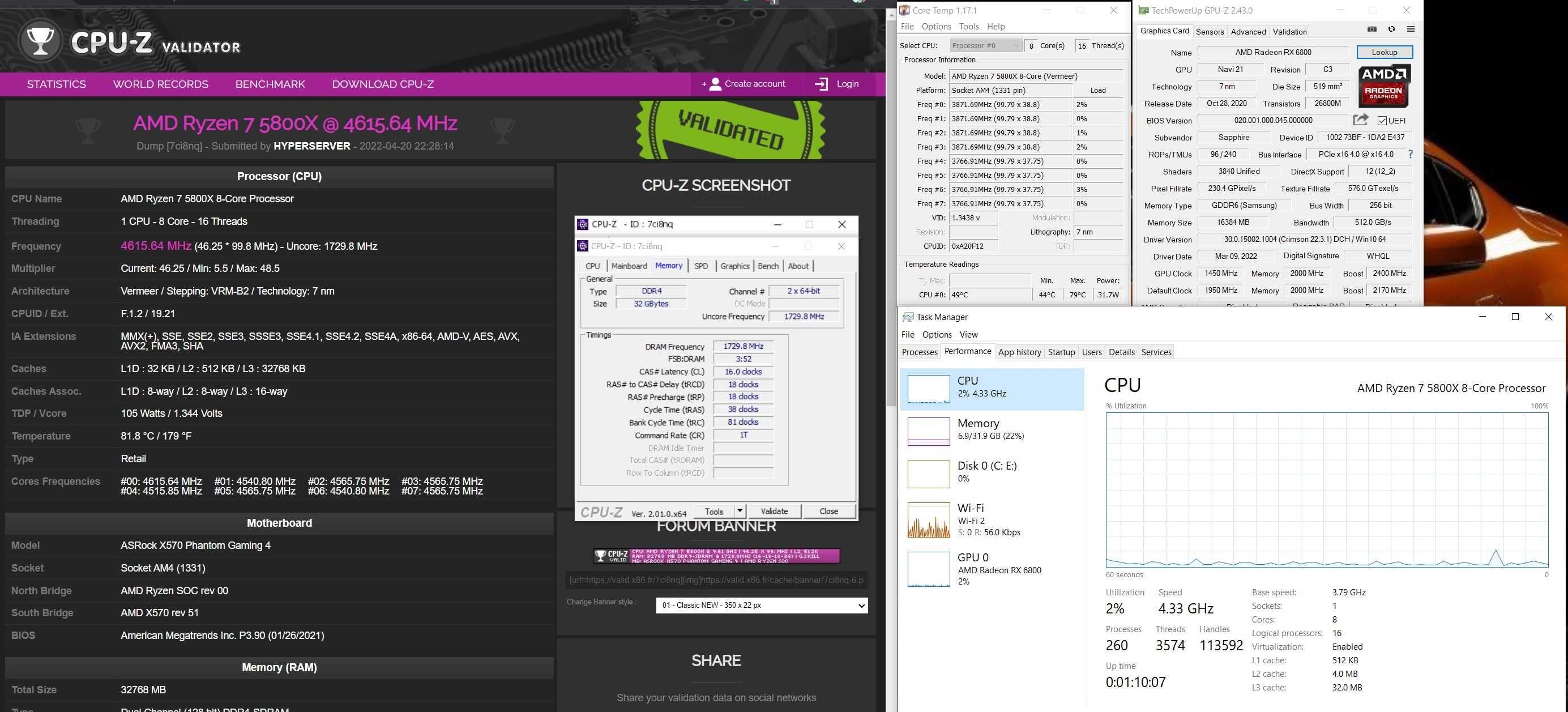Click the 'AMD Radeon RX 6800' name field
The image size is (1568, 712).
1273,52
